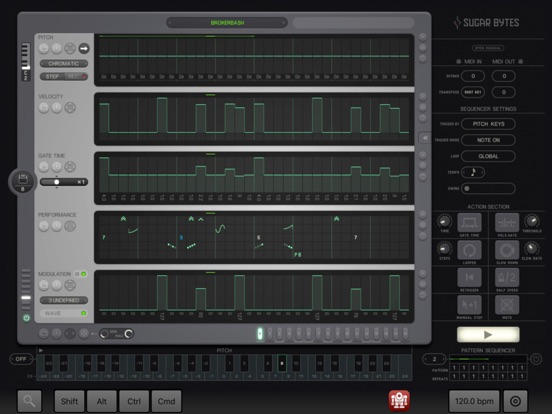Click the speaker icon beside the Velocity lane
Screen dimensions: 552x414
coord(424,138)
